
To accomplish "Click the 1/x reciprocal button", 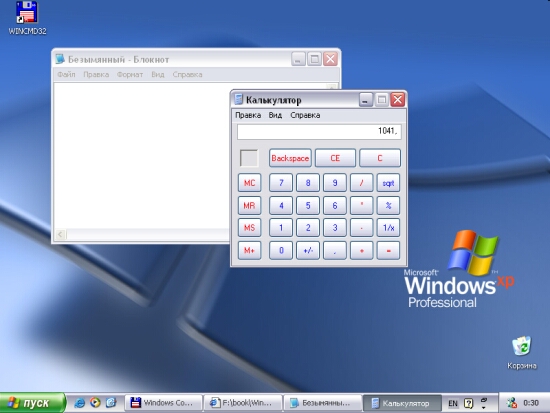I will (x=388, y=228).
